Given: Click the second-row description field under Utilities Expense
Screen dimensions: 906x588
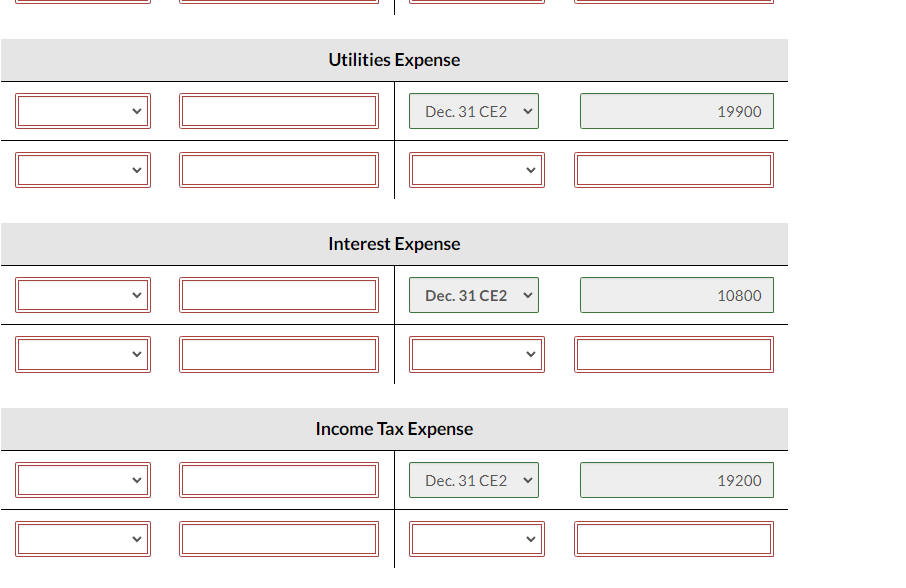Looking at the screenshot, I should point(279,170).
